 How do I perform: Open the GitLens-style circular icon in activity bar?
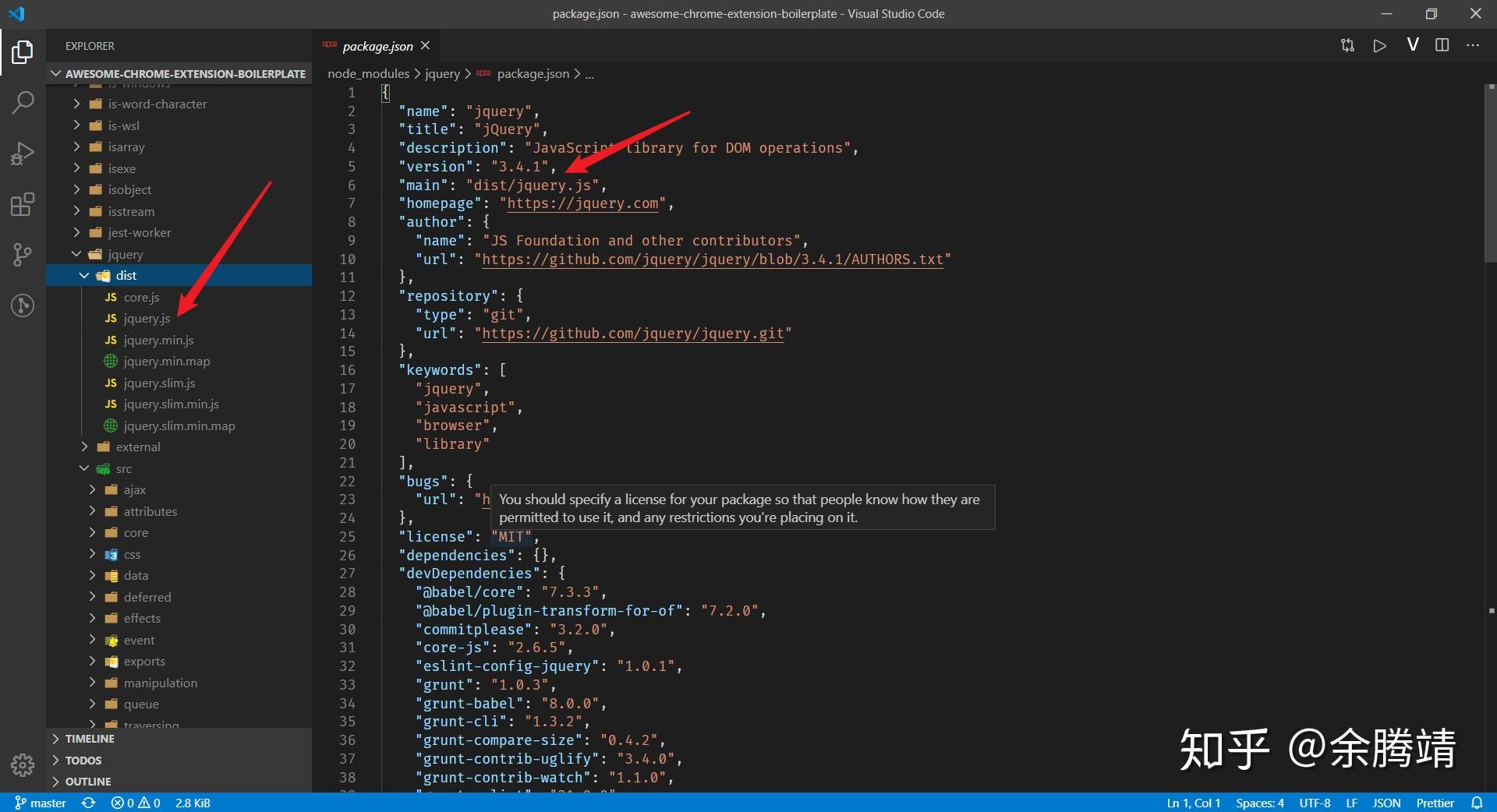tap(23, 305)
